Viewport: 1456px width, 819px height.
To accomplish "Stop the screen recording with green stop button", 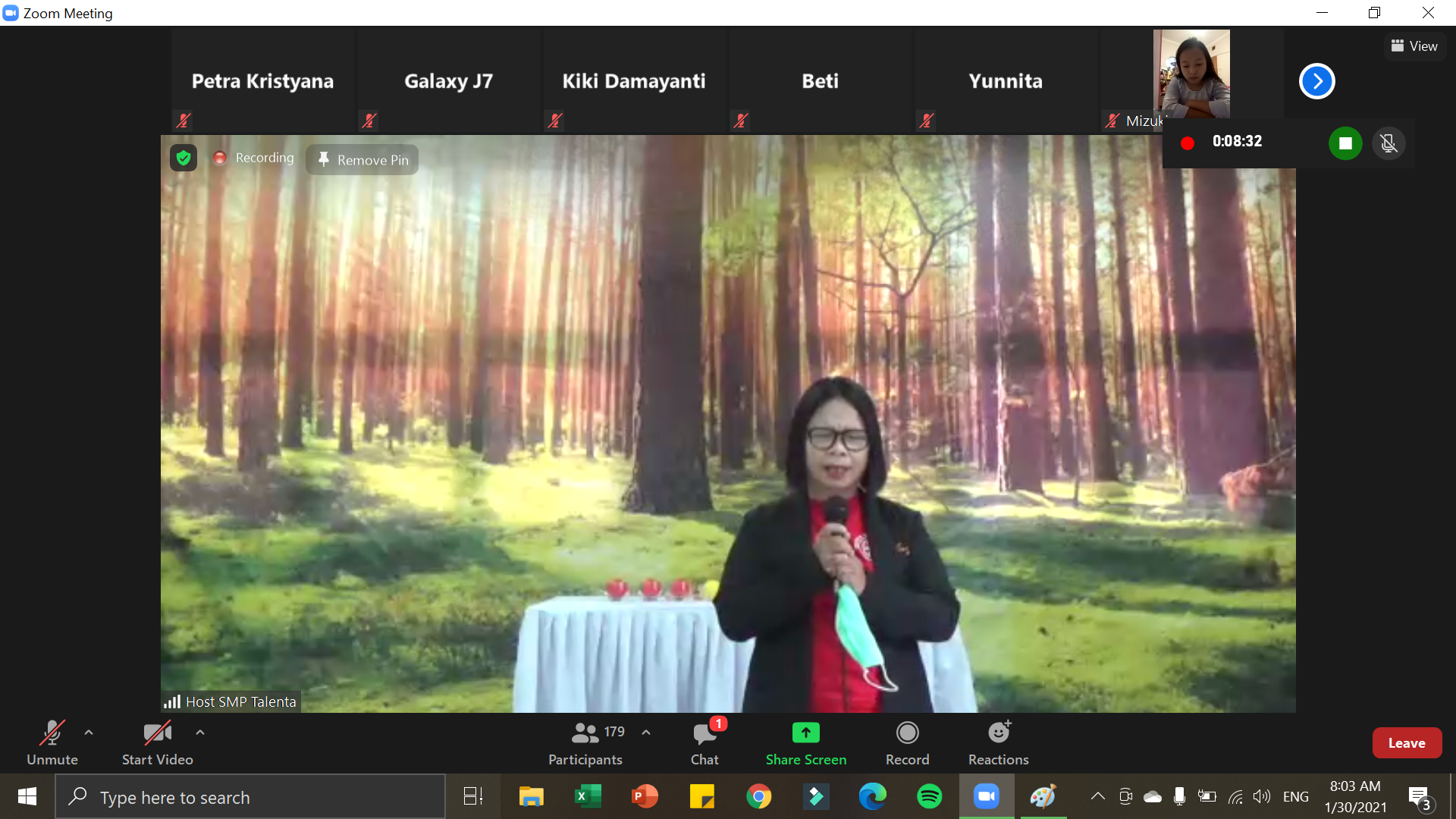I will point(1345,143).
